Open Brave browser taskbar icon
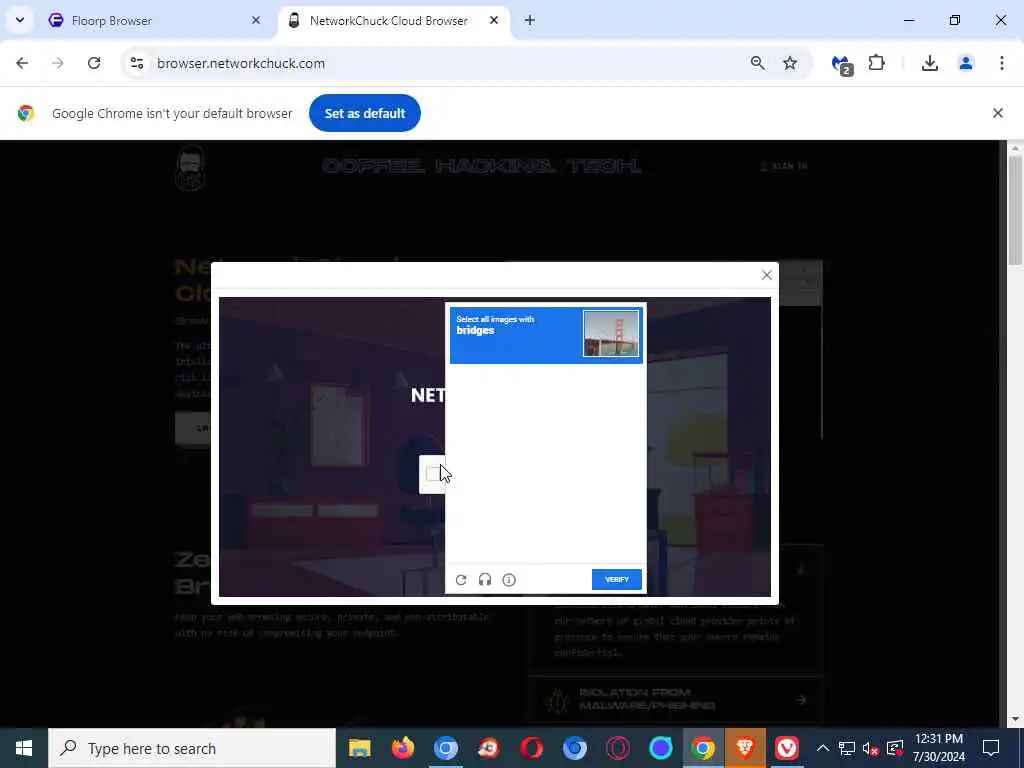 pyautogui.click(x=745, y=748)
